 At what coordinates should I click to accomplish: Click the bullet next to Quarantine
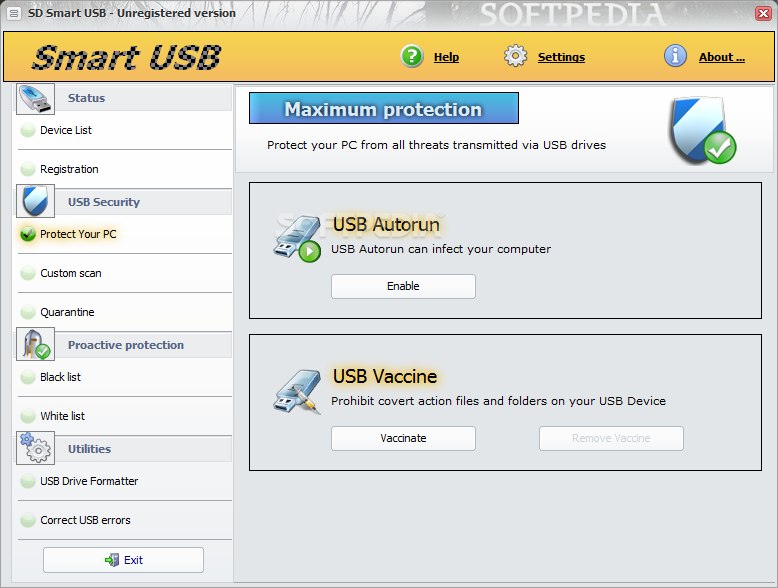[28, 312]
